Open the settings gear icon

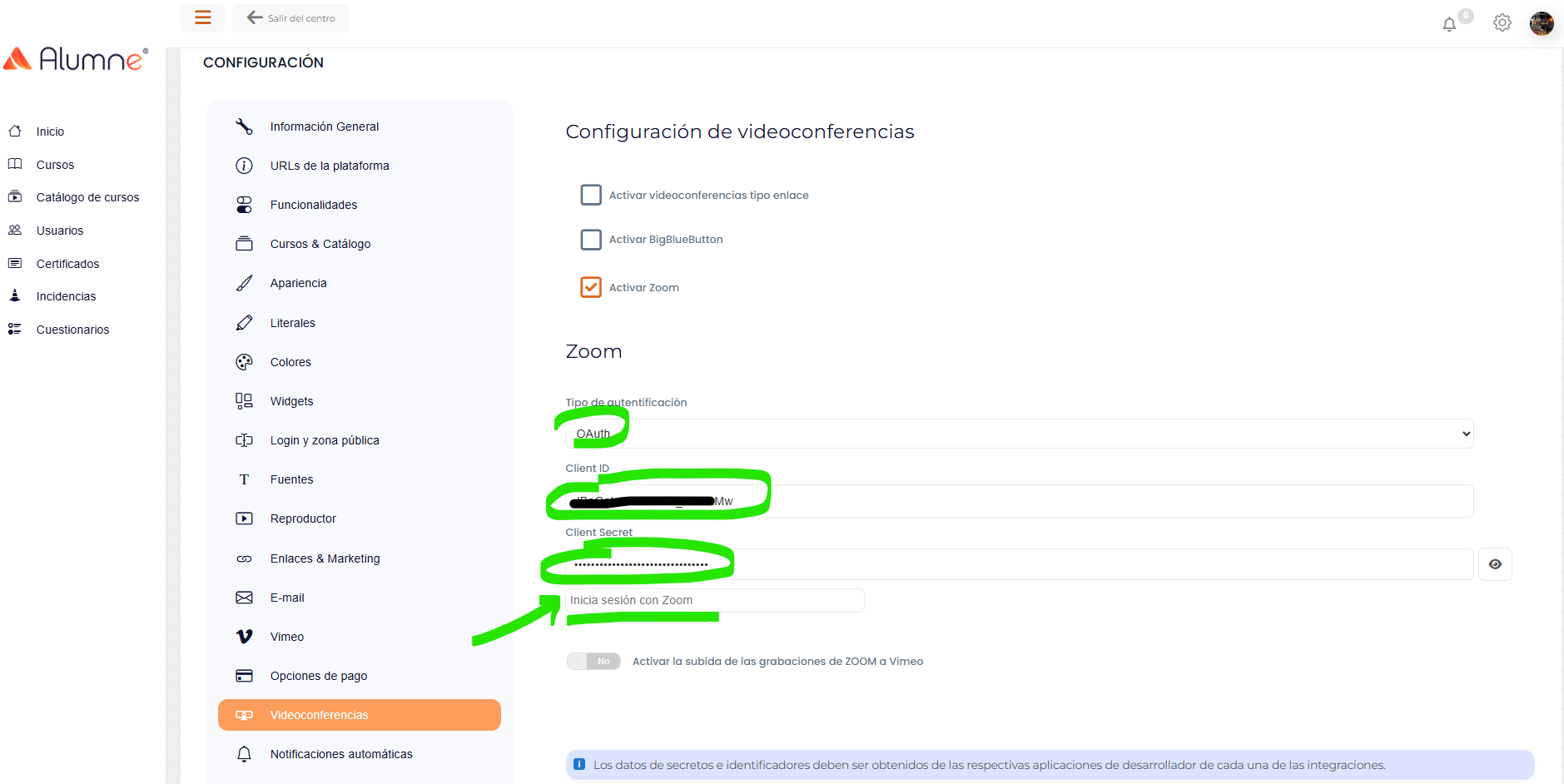click(1502, 23)
